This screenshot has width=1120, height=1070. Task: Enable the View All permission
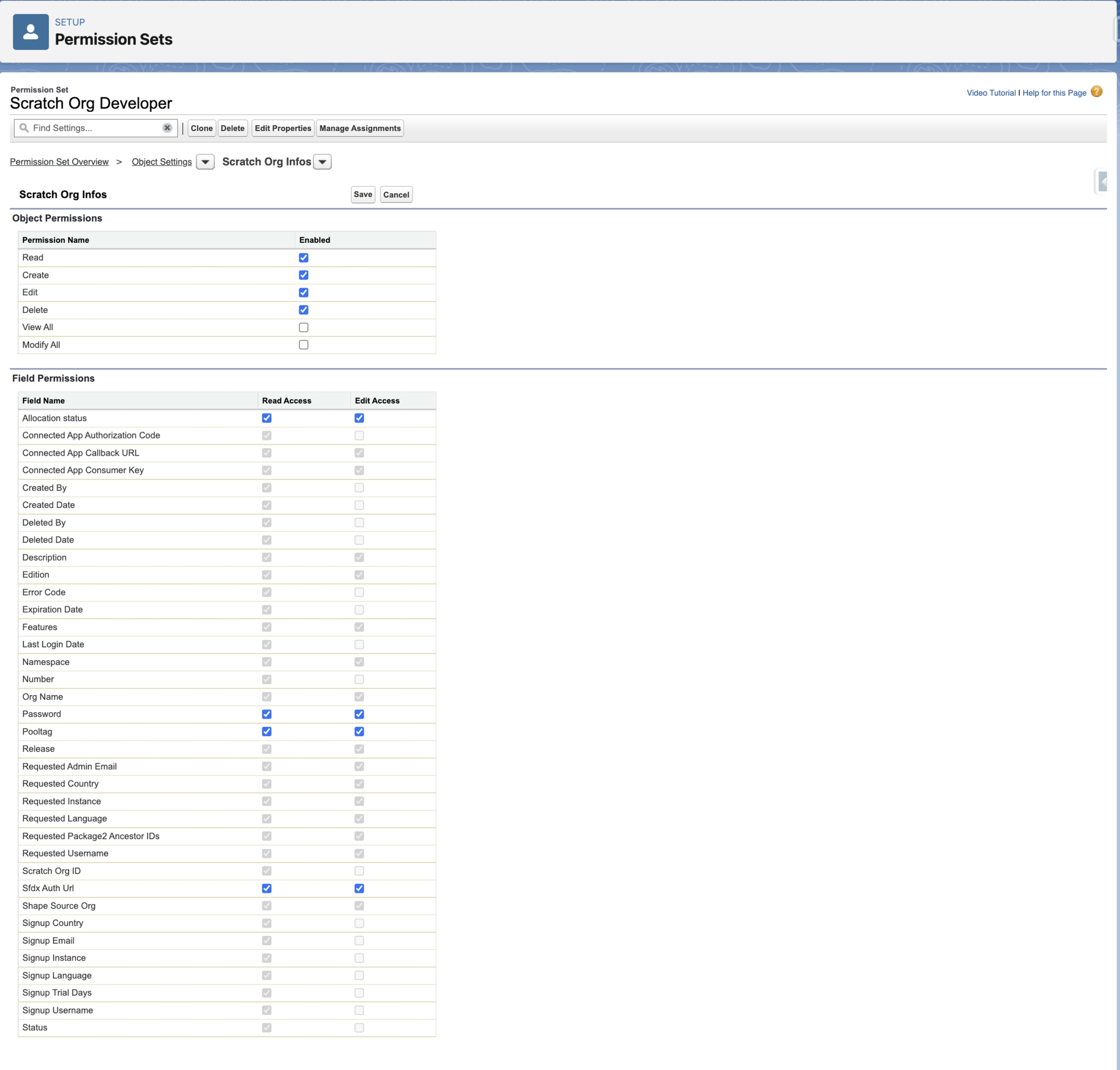point(303,327)
